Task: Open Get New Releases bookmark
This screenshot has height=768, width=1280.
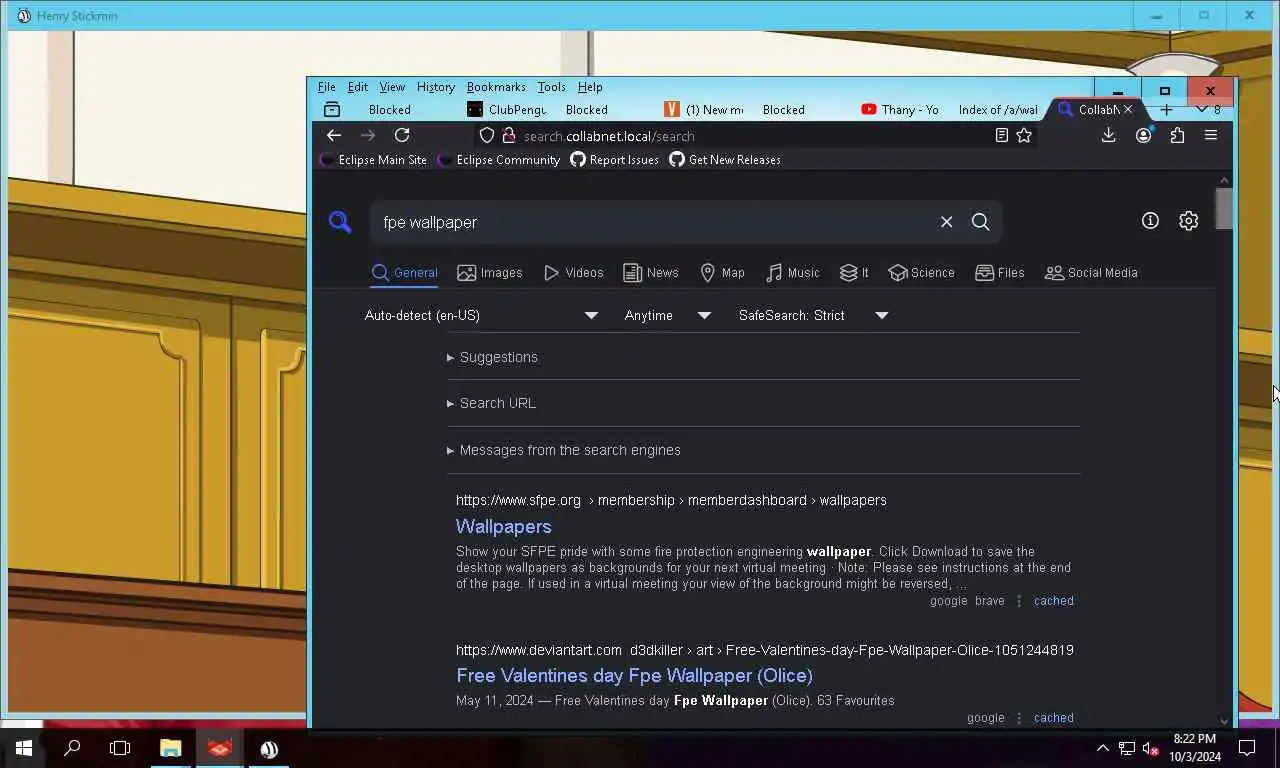Action: [725, 160]
